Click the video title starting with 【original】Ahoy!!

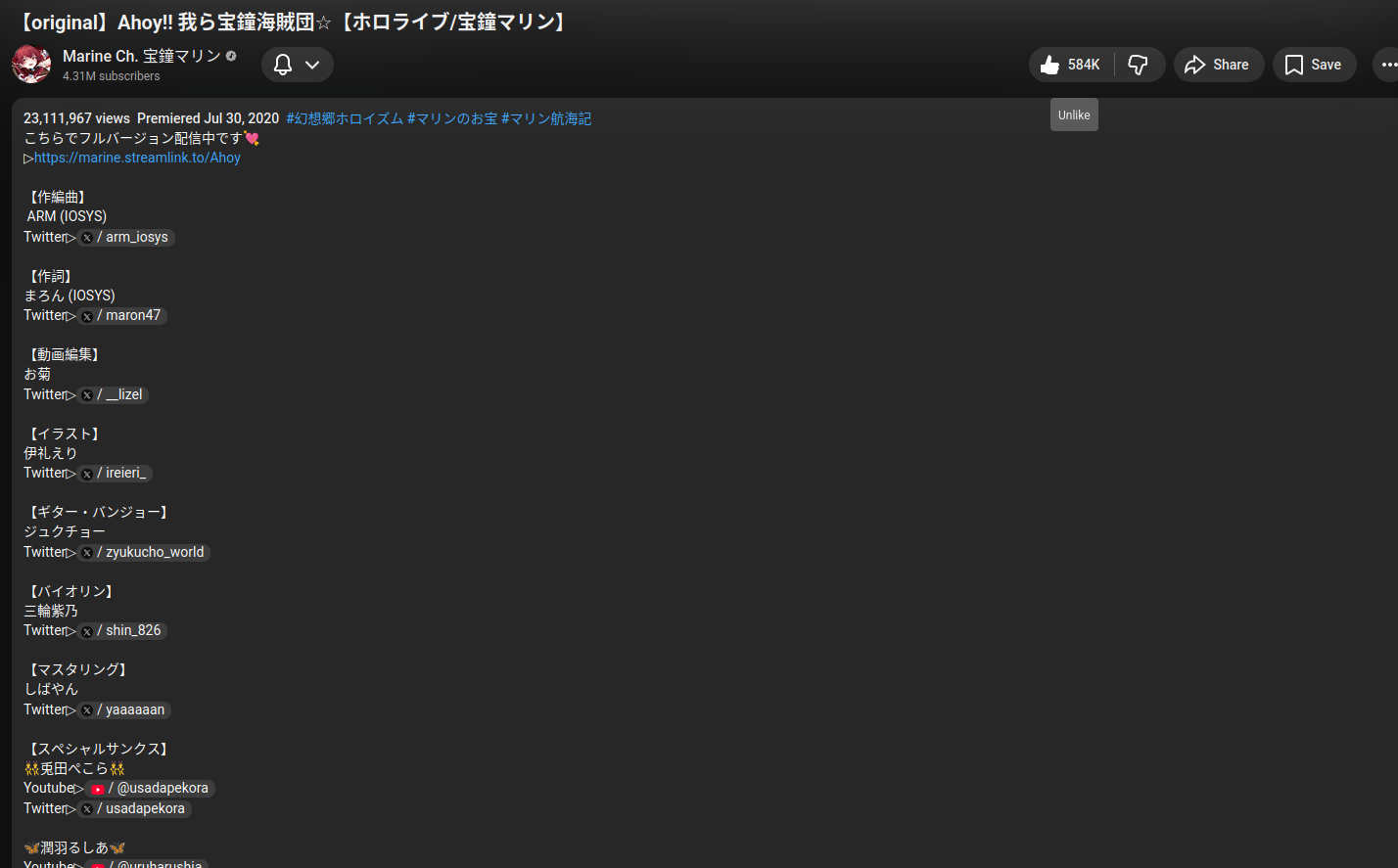tap(294, 22)
